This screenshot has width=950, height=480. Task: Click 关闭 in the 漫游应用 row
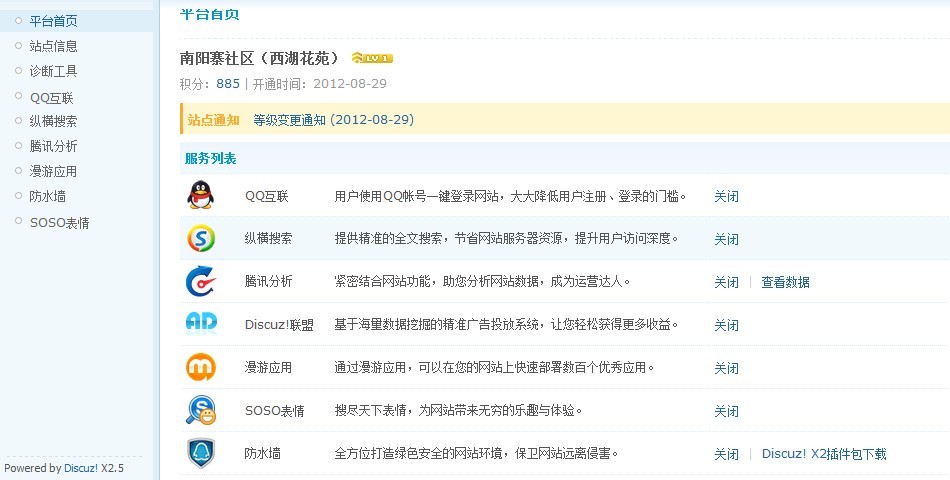tap(726, 368)
